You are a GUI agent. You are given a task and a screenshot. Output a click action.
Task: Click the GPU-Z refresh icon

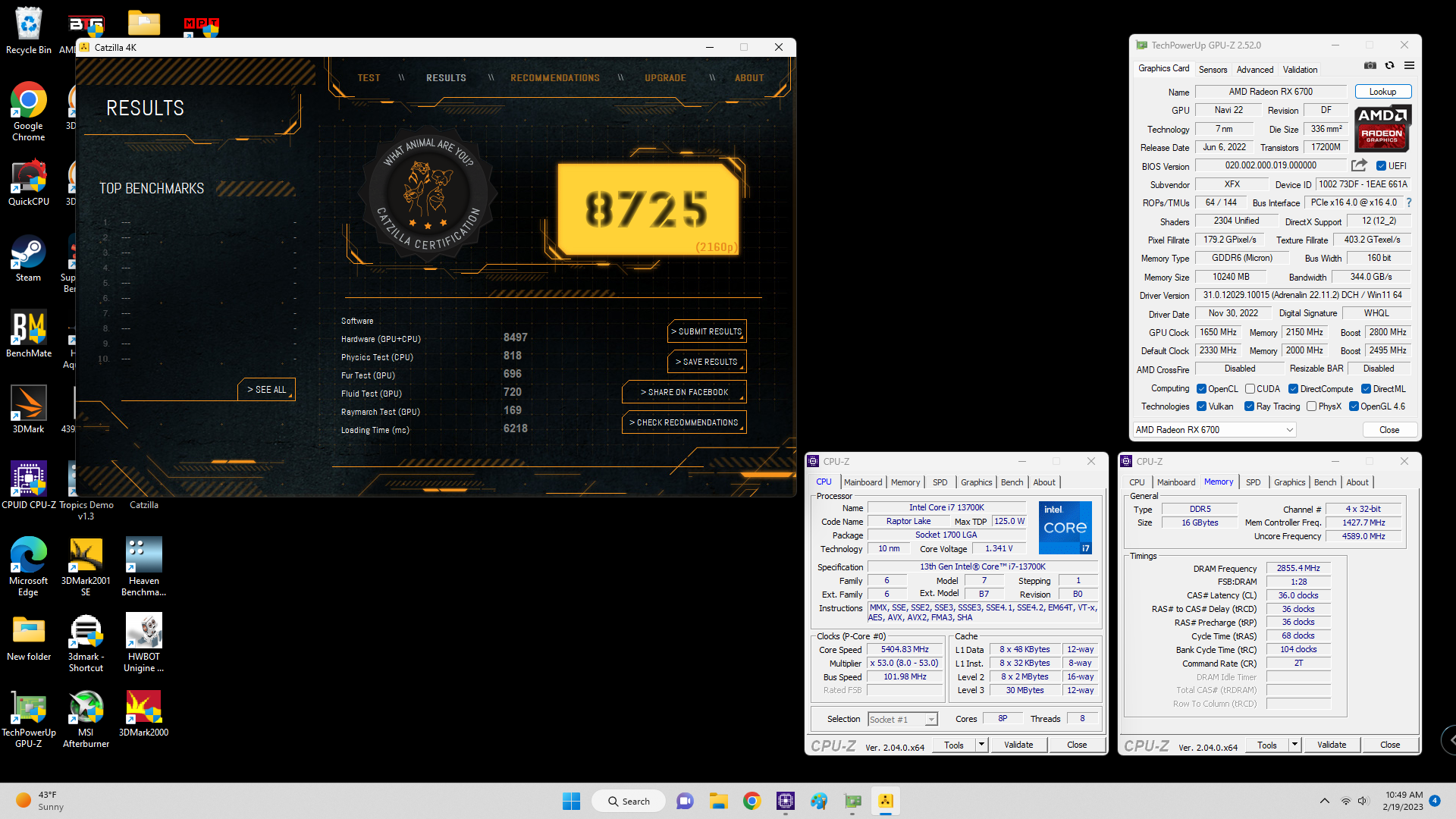tap(1389, 66)
